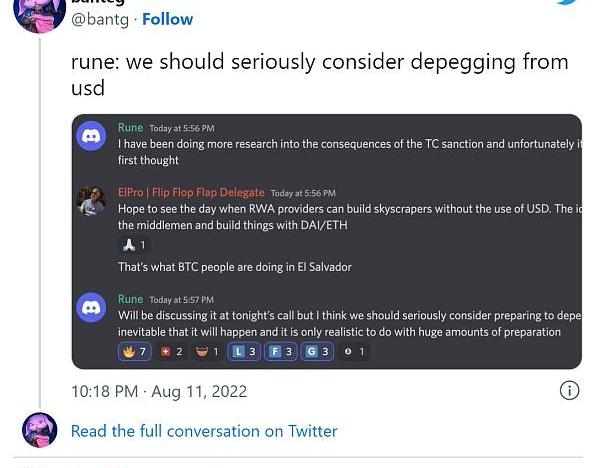Click bantg's profile avatar at top
This screenshot has height=468, width=600.
point(40,14)
